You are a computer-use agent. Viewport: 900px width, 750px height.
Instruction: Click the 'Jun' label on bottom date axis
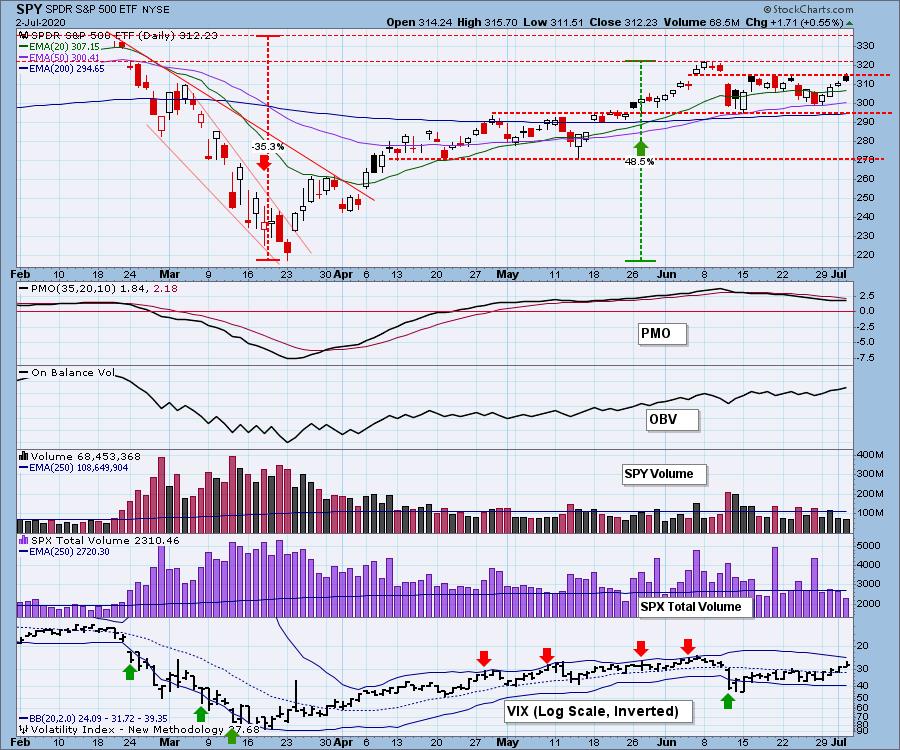pos(666,742)
